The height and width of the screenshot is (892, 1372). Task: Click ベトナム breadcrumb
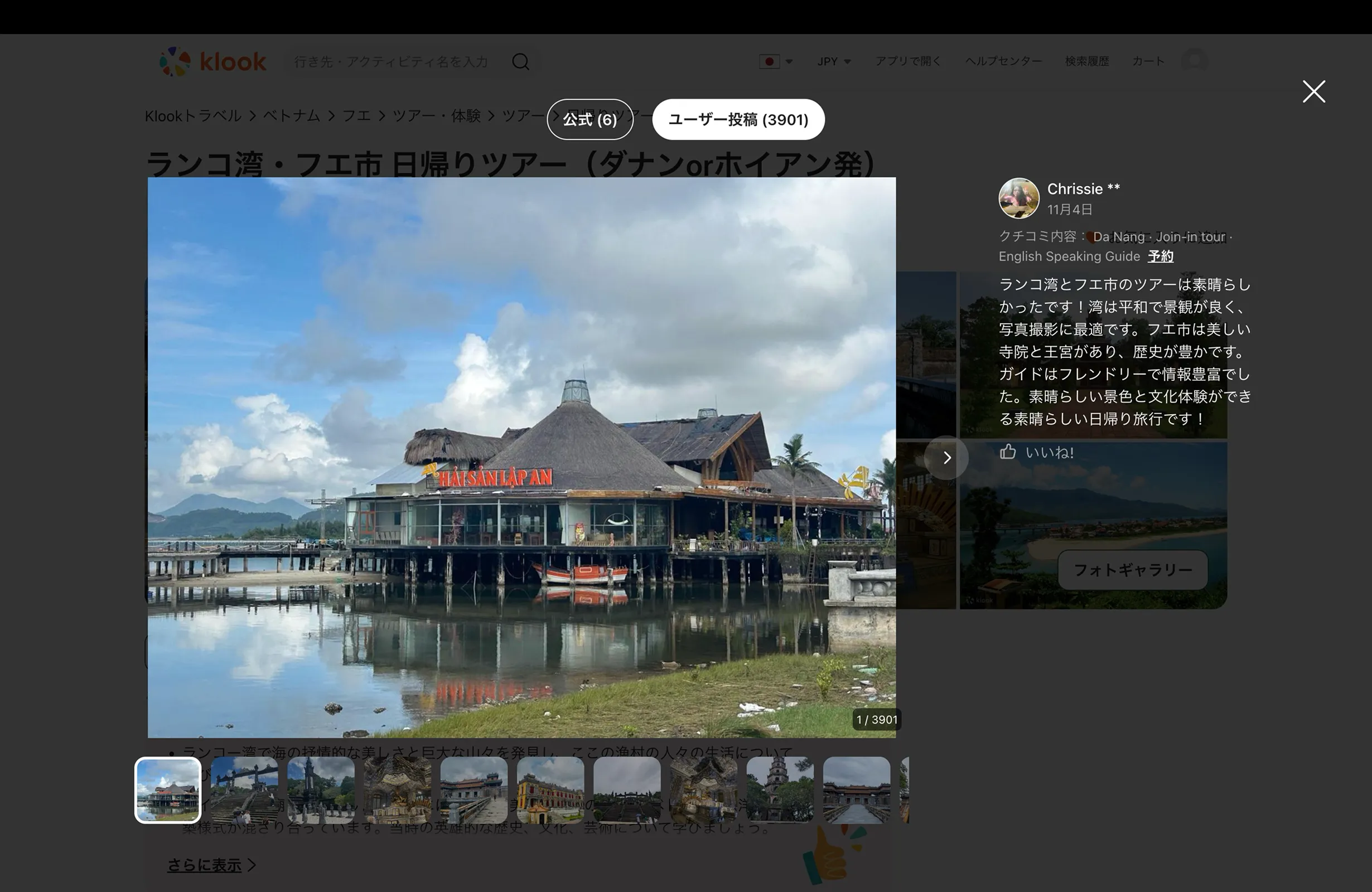[292, 116]
